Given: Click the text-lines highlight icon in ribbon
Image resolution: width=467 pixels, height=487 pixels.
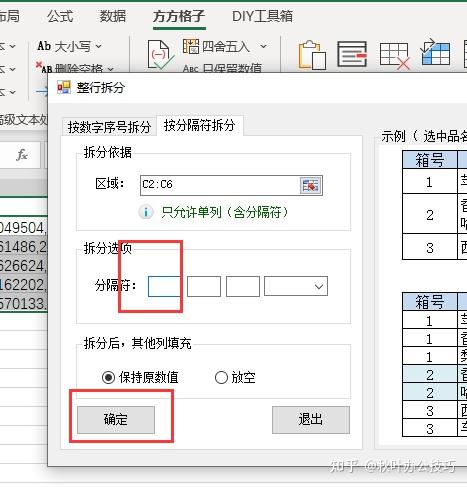Looking at the screenshot, I should [x=352, y=54].
